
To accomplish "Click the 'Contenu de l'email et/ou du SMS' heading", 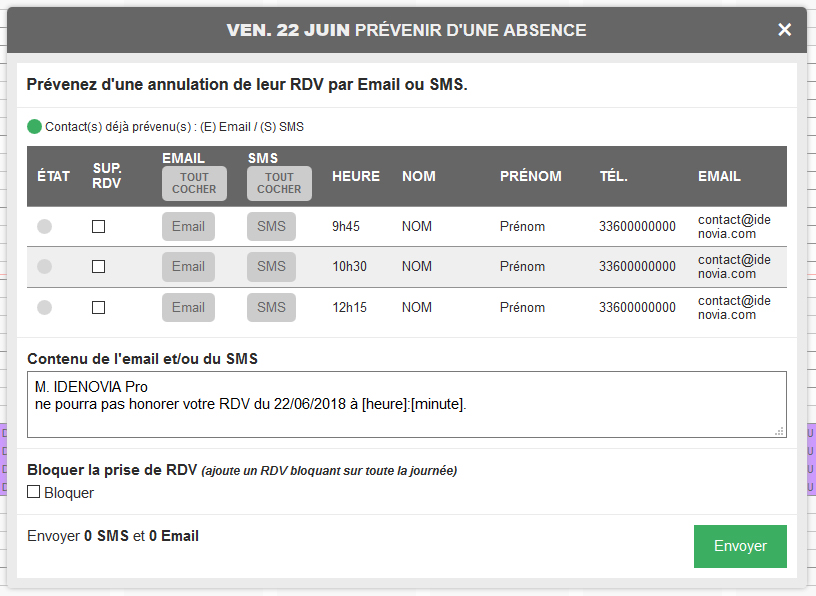I will tap(143, 359).
